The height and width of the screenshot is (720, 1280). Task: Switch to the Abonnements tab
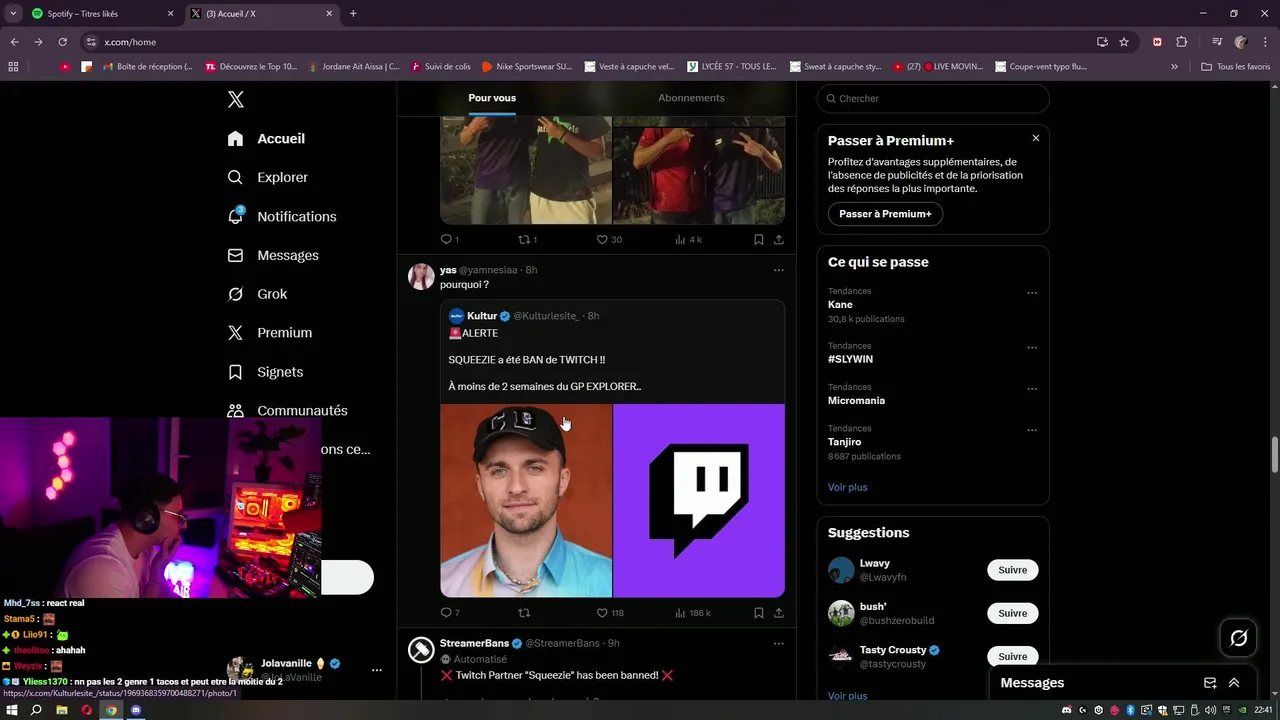[691, 98]
